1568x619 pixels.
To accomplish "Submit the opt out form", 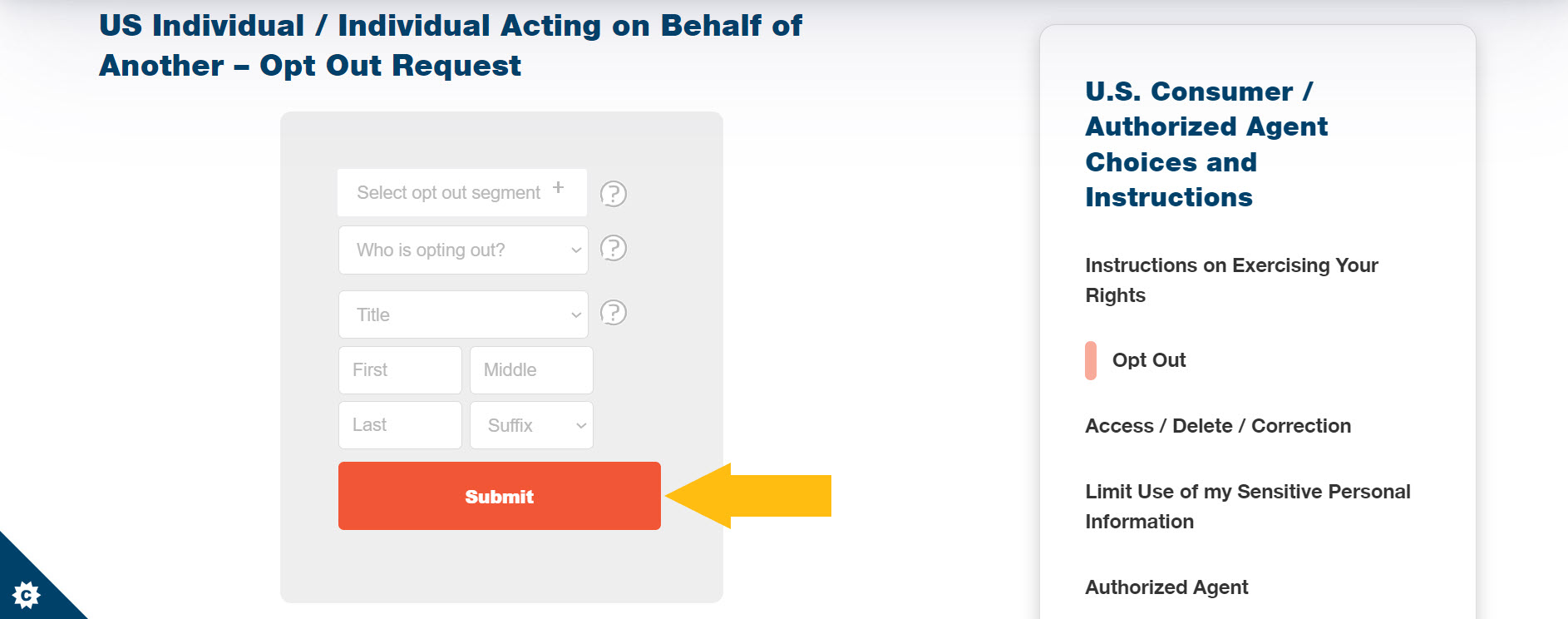I will [x=500, y=496].
